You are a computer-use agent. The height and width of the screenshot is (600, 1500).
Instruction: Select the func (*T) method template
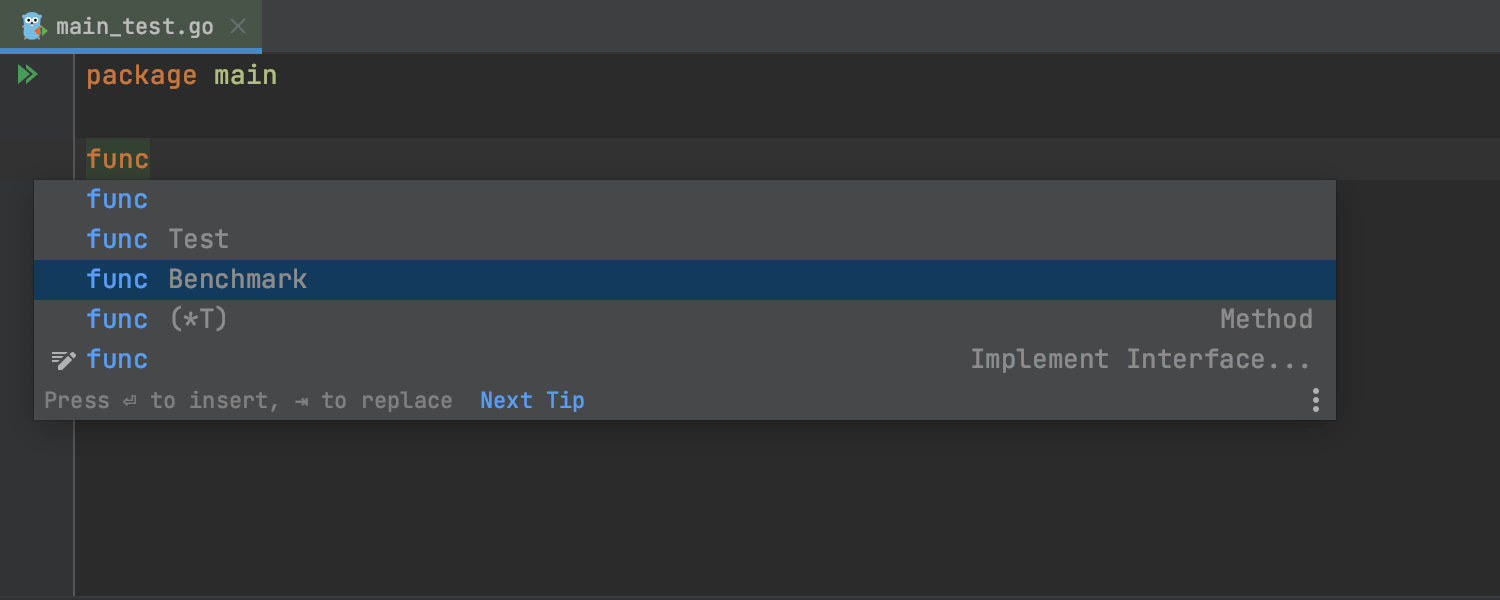685,320
